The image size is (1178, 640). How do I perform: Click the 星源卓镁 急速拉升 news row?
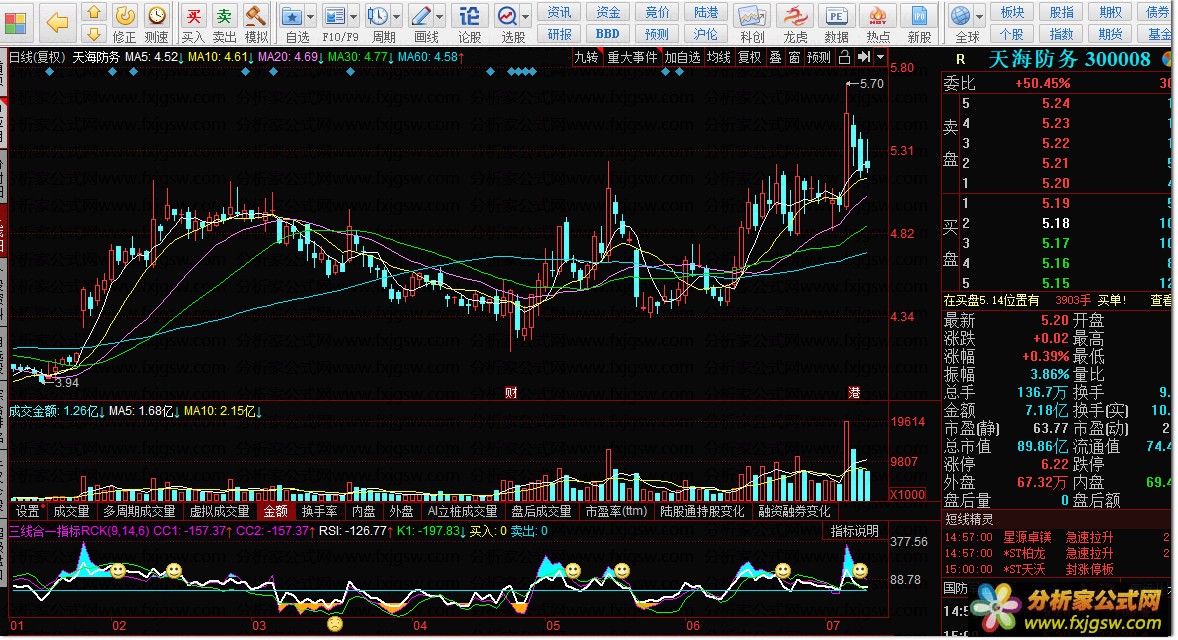point(1056,538)
